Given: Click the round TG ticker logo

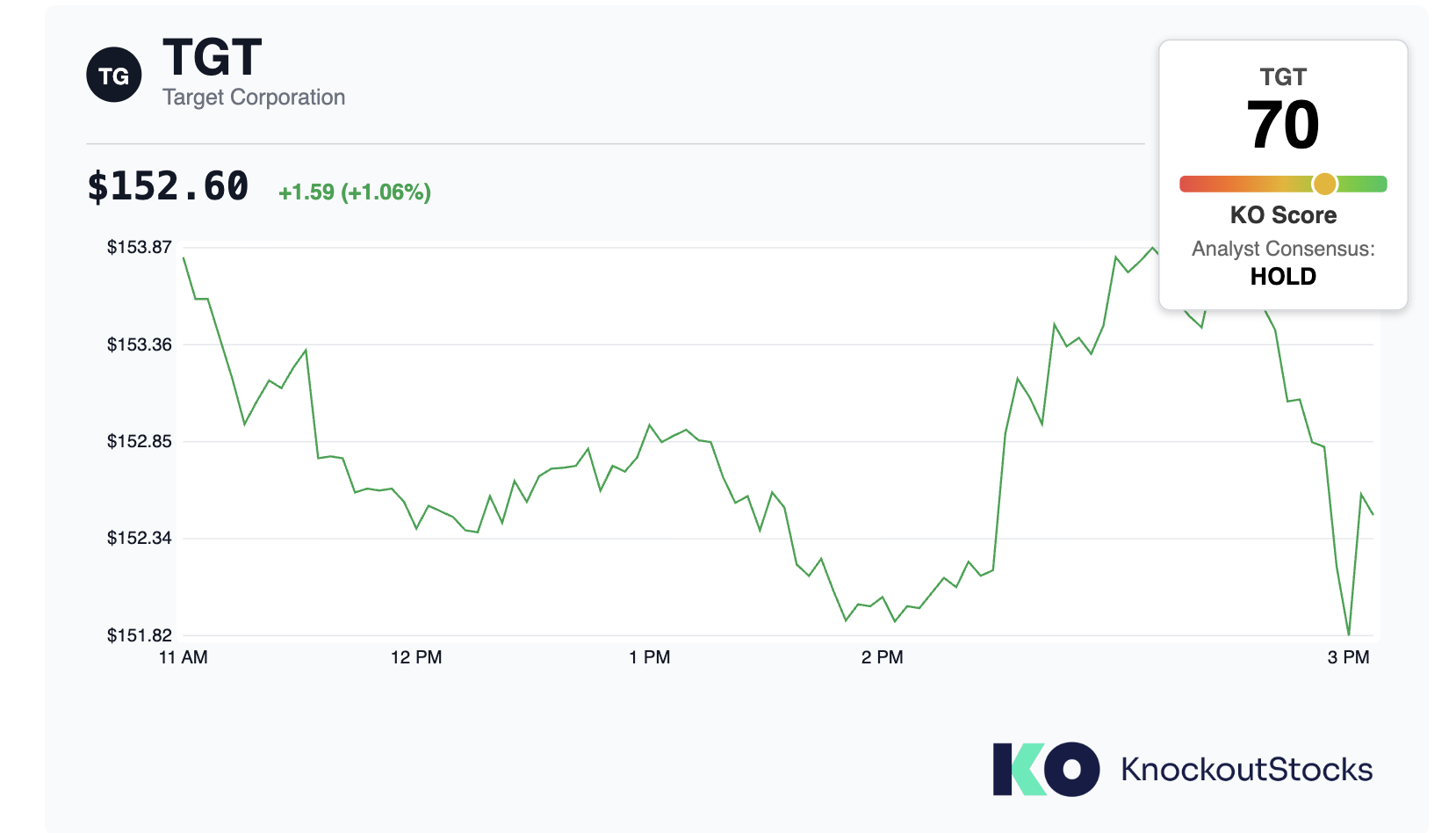Looking at the screenshot, I should click(114, 75).
